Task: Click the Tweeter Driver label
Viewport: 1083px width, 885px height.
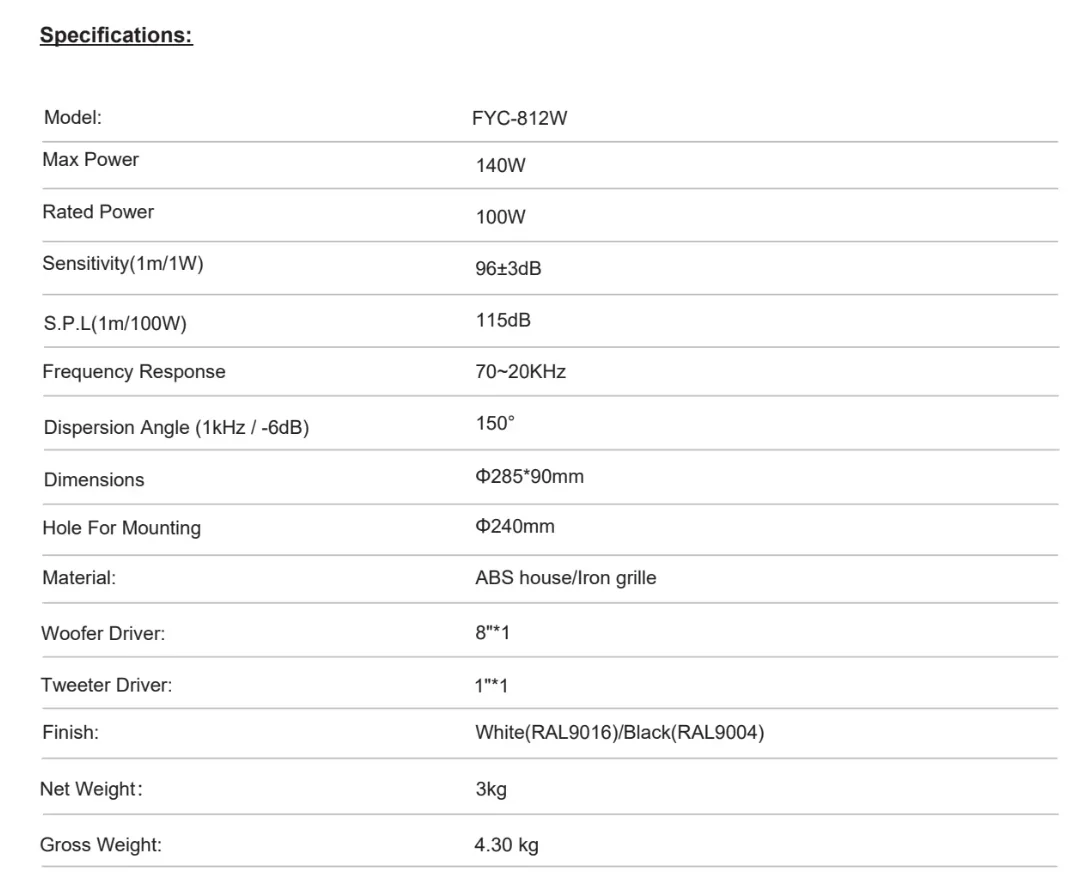Action: (106, 686)
